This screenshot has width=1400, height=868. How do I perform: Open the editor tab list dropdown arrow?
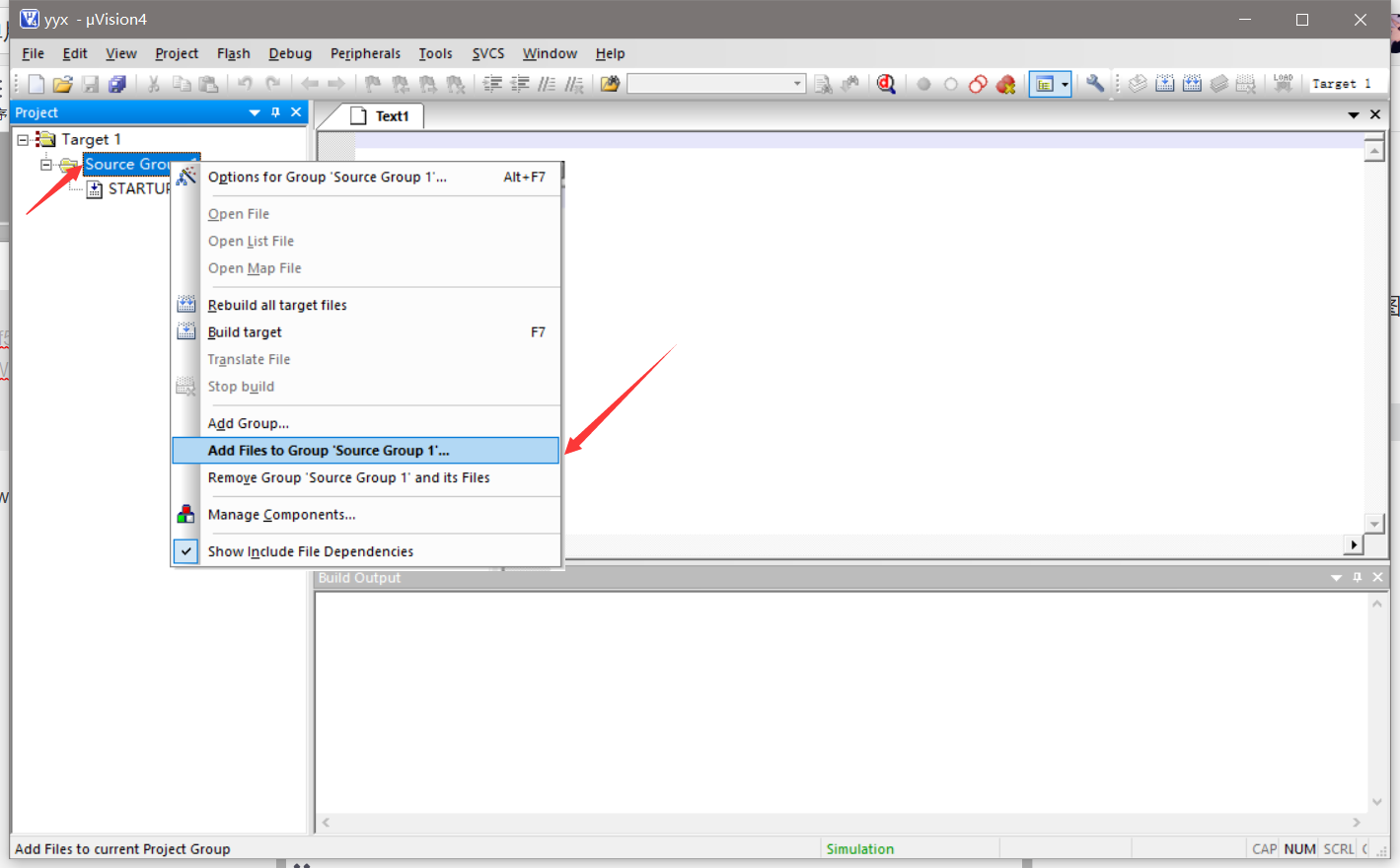click(x=1354, y=115)
